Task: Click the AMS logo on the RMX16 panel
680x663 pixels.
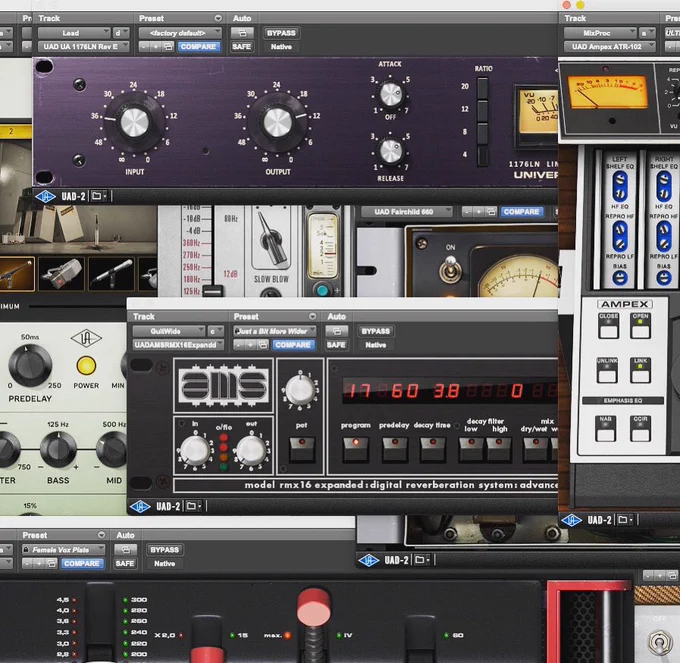Action: pos(223,385)
